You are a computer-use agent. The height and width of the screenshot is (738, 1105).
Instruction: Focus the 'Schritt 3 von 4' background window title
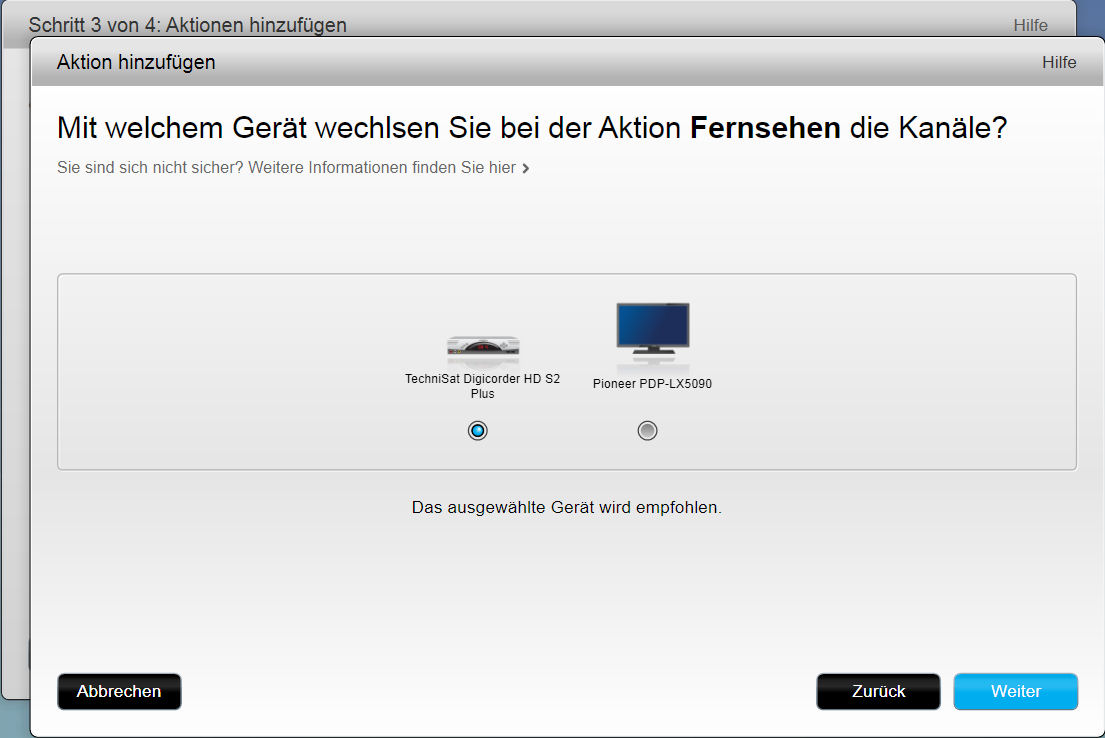[x=188, y=25]
